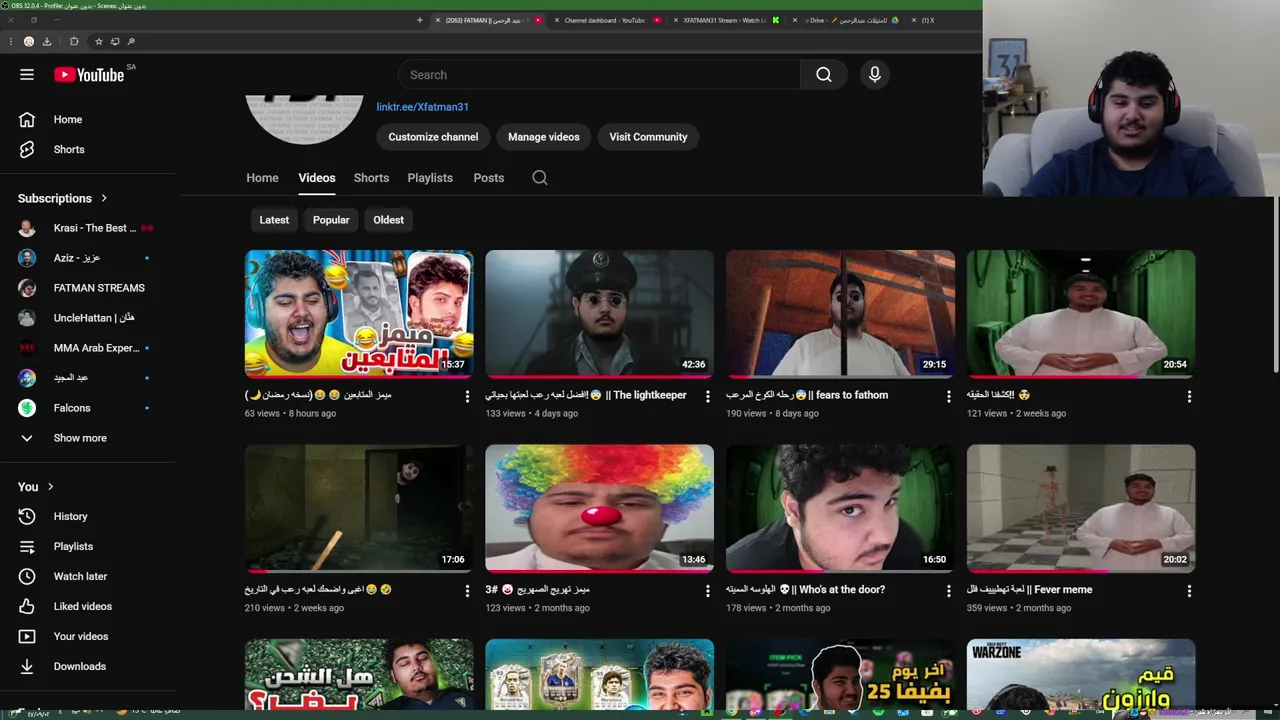Click the Fever meme video title
The width and height of the screenshot is (1280, 720).
click(1029, 590)
